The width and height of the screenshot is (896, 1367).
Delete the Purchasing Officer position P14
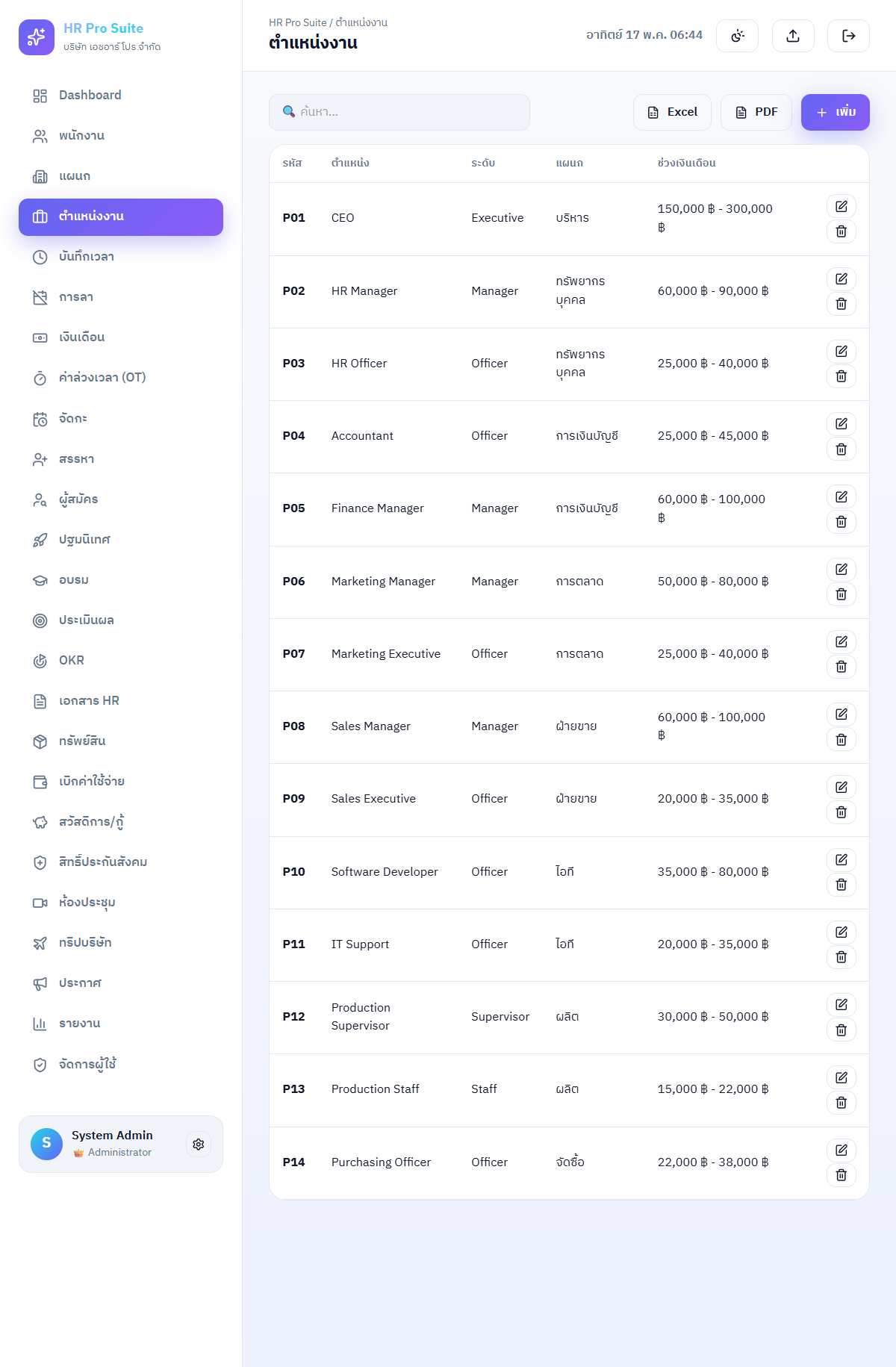(x=841, y=1175)
